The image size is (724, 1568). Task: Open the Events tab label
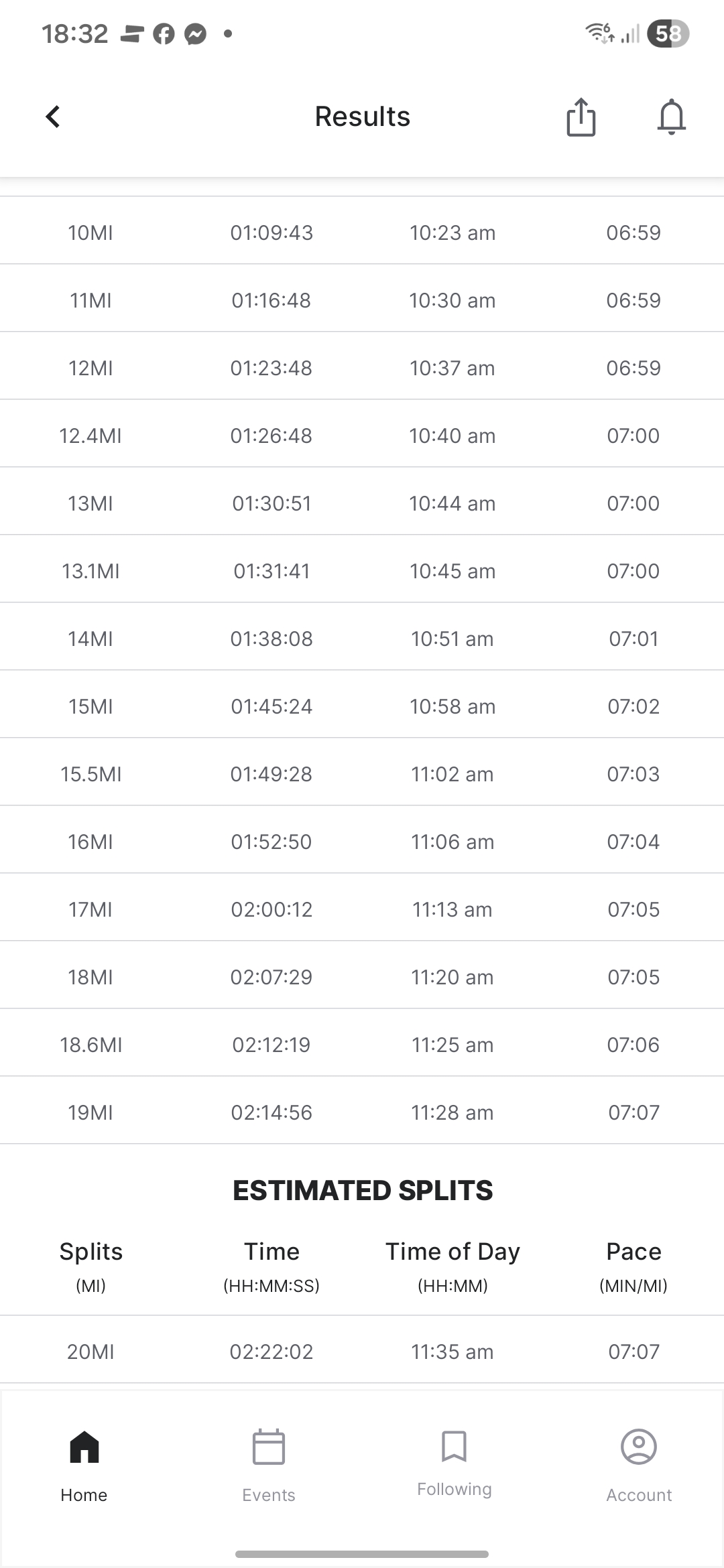tap(269, 1495)
